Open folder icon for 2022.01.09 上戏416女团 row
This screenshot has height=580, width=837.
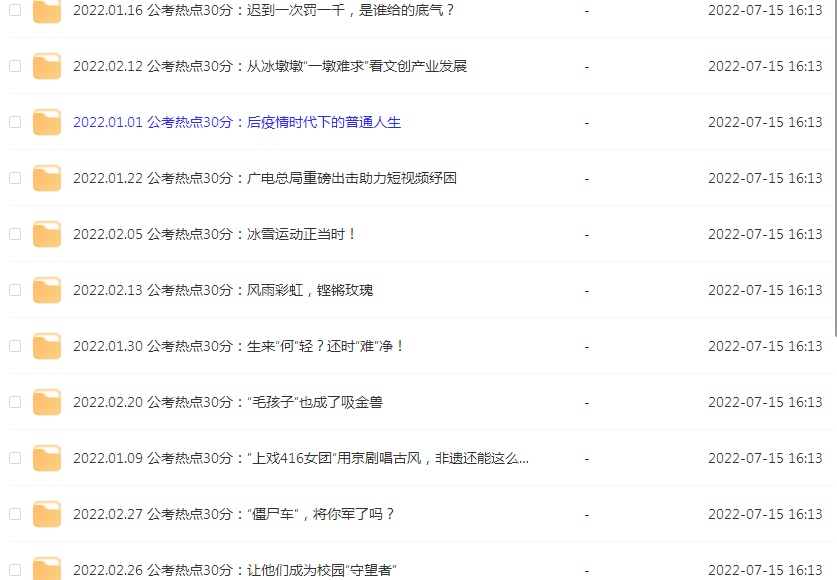[47, 458]
